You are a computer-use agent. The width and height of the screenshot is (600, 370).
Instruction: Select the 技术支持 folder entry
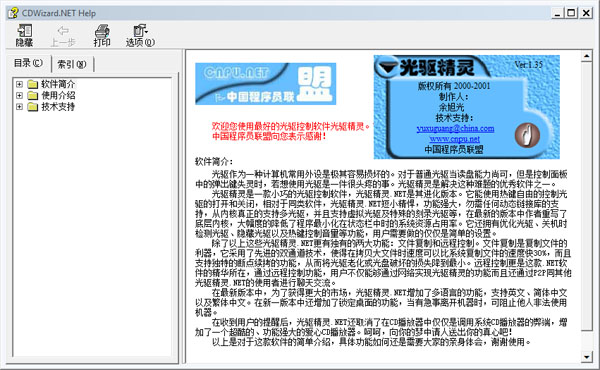58,107
